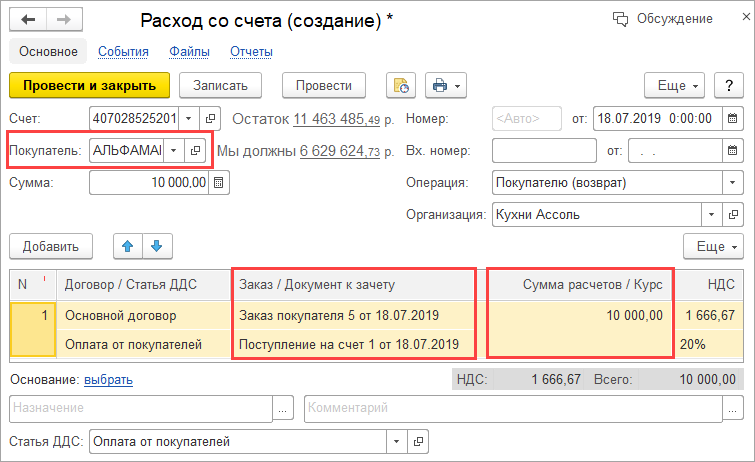Open the Статья ДДС item record
755x462 pixels.
pos(418,441)
